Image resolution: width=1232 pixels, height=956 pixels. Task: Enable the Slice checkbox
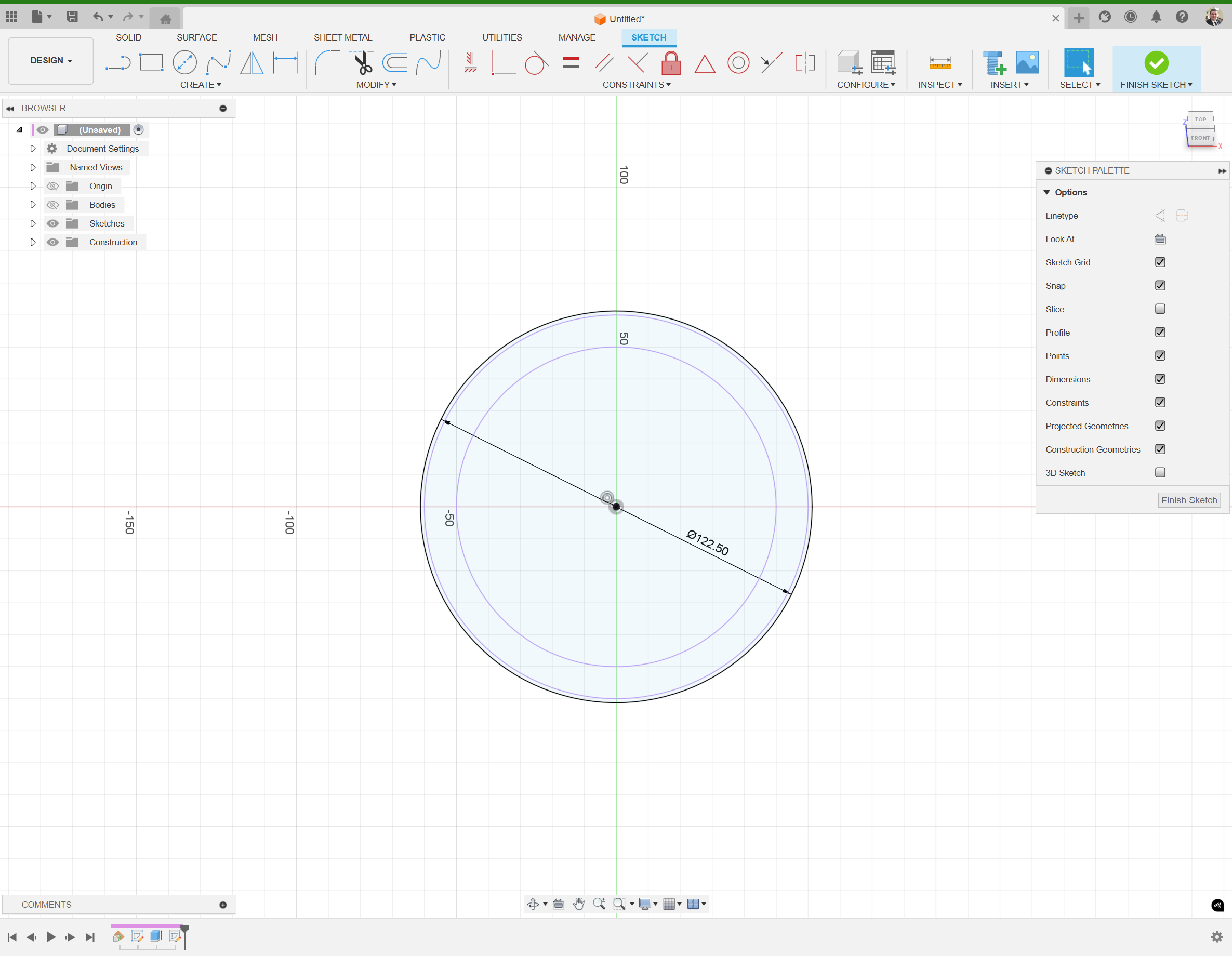pos(1160,309)
